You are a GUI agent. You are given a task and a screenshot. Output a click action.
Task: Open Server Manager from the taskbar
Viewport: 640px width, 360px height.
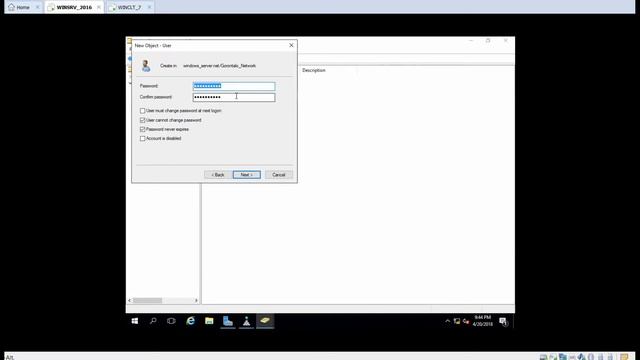[x=228, y=321]
